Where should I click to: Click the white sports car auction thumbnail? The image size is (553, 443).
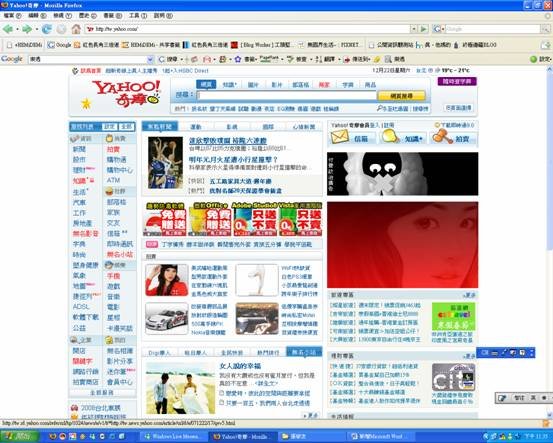point(166,319)
